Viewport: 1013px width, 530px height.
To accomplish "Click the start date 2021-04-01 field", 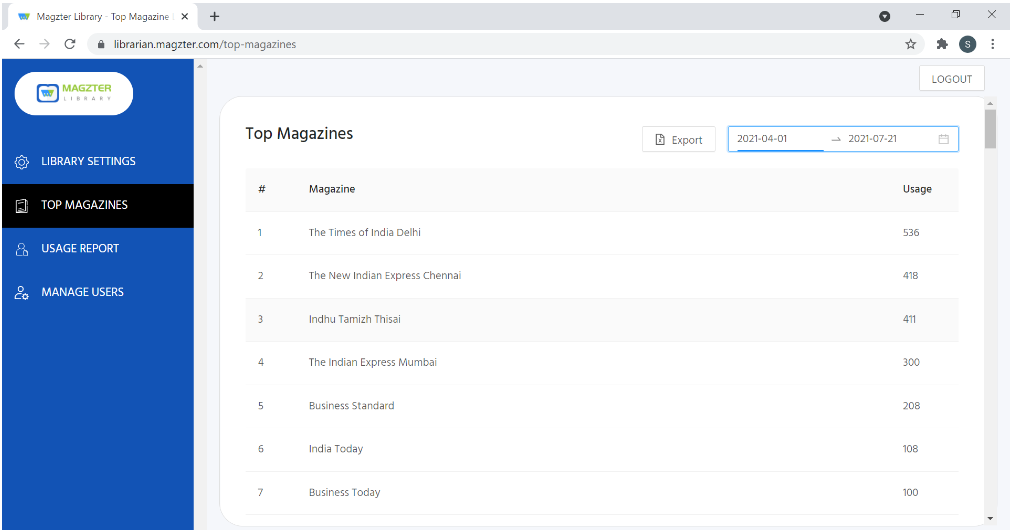I will click(x=779, y=139).
